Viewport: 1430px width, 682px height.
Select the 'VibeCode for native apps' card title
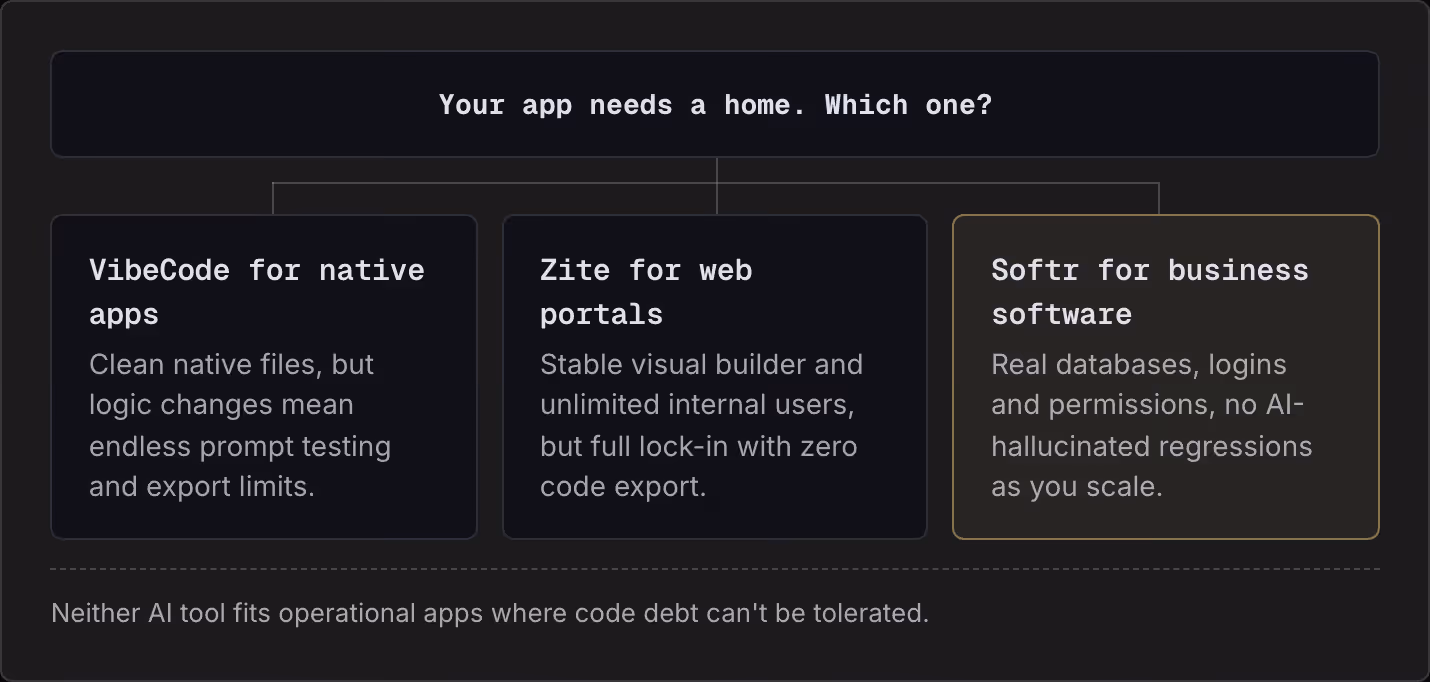click(257, 292)
